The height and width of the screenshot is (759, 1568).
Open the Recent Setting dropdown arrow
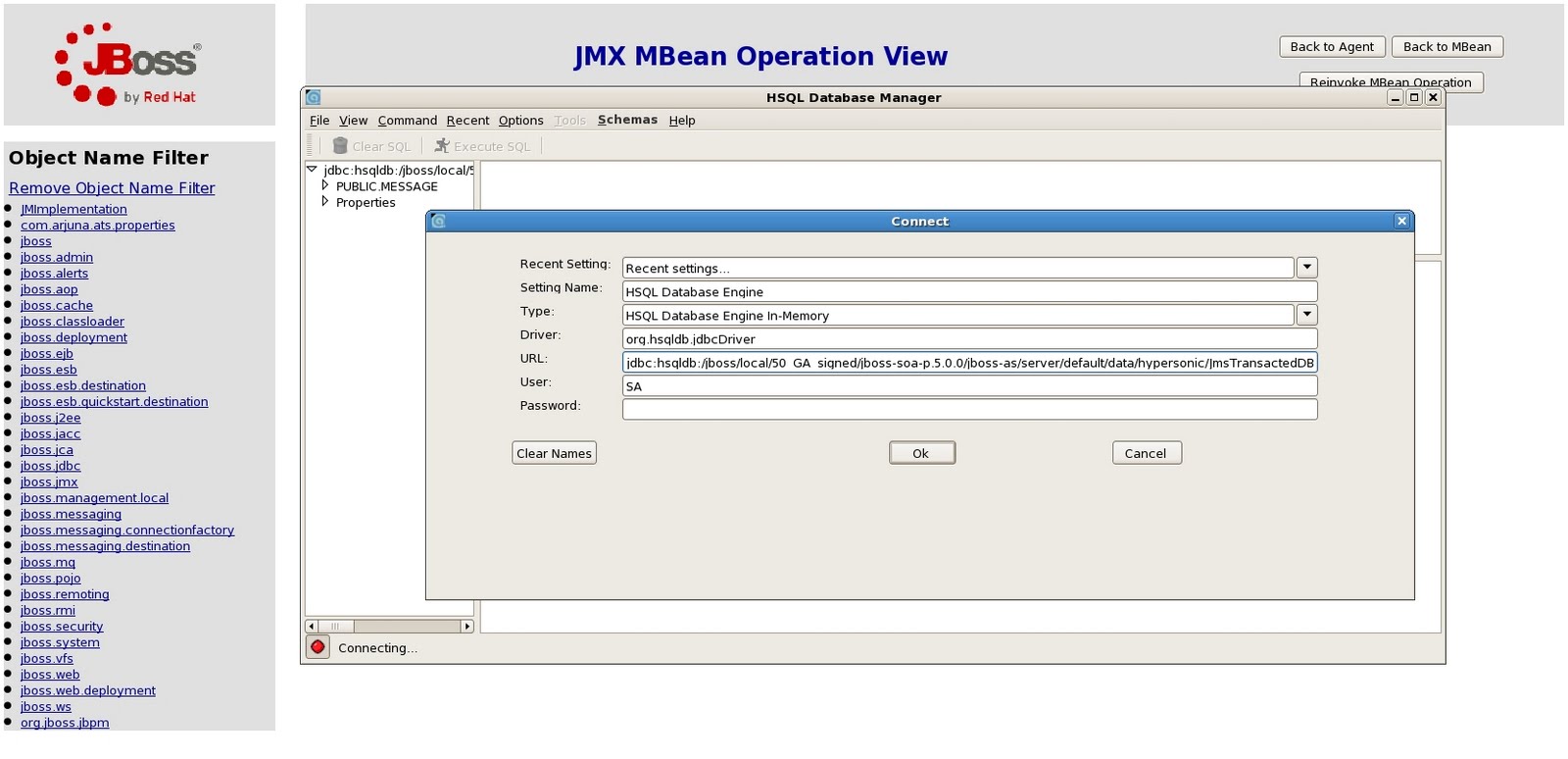coord(1306,268)
